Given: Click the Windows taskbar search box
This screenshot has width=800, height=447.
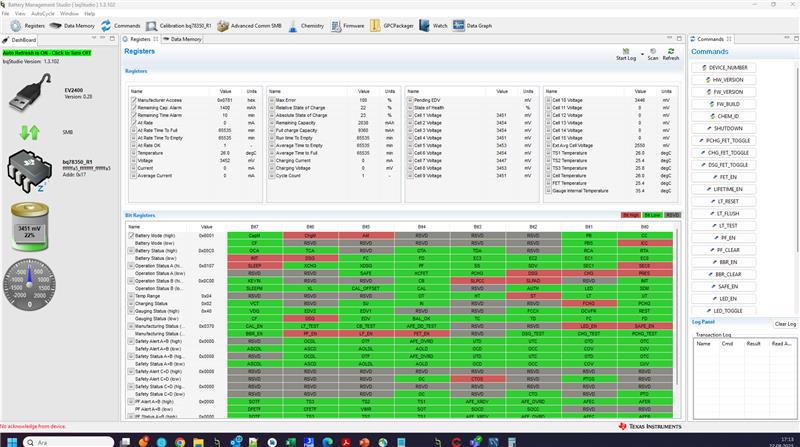Looking at the screenshot, I should (x=68, y=442).
